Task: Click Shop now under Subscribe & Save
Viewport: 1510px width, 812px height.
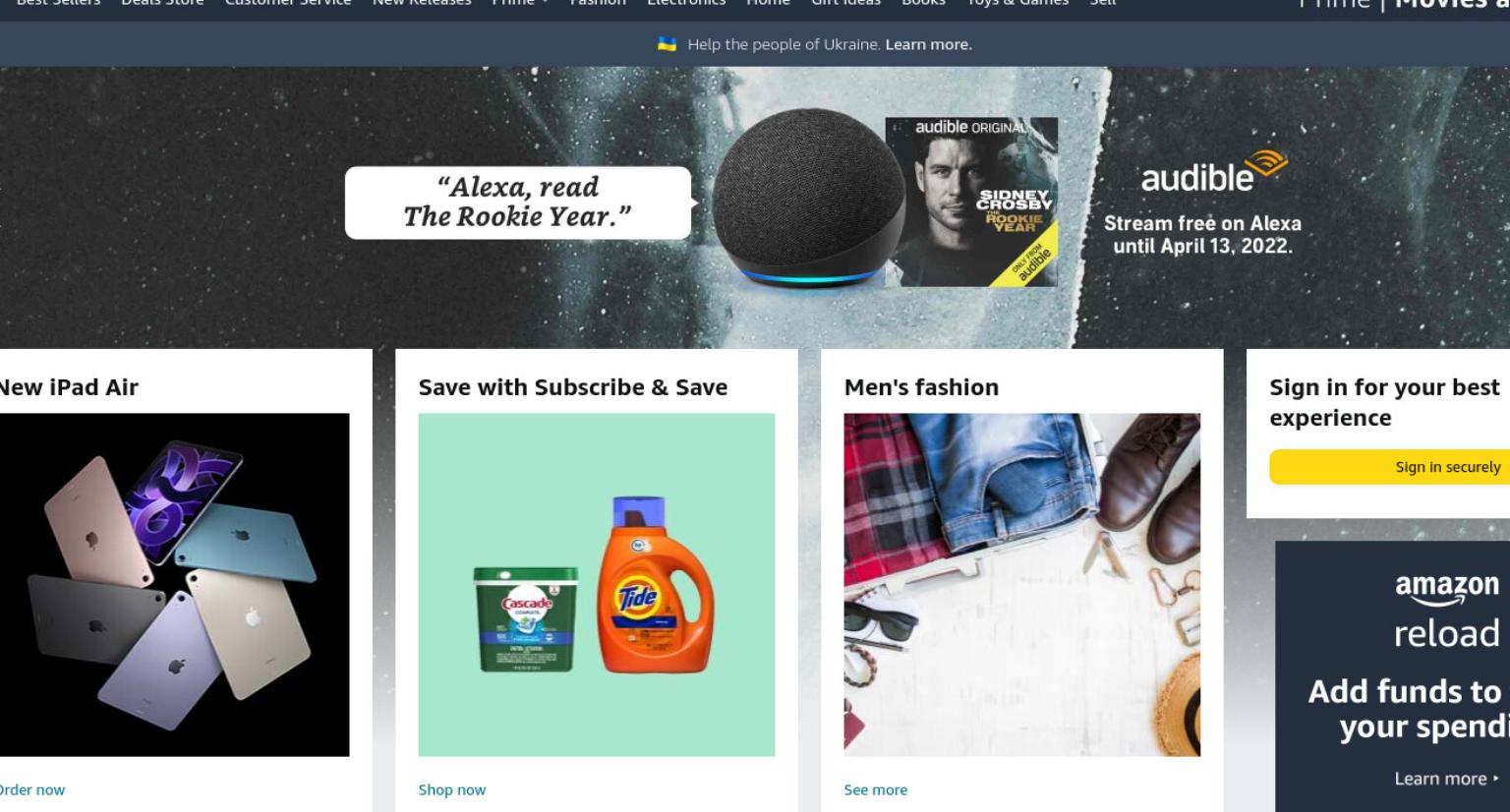Action: pos(452,789)
